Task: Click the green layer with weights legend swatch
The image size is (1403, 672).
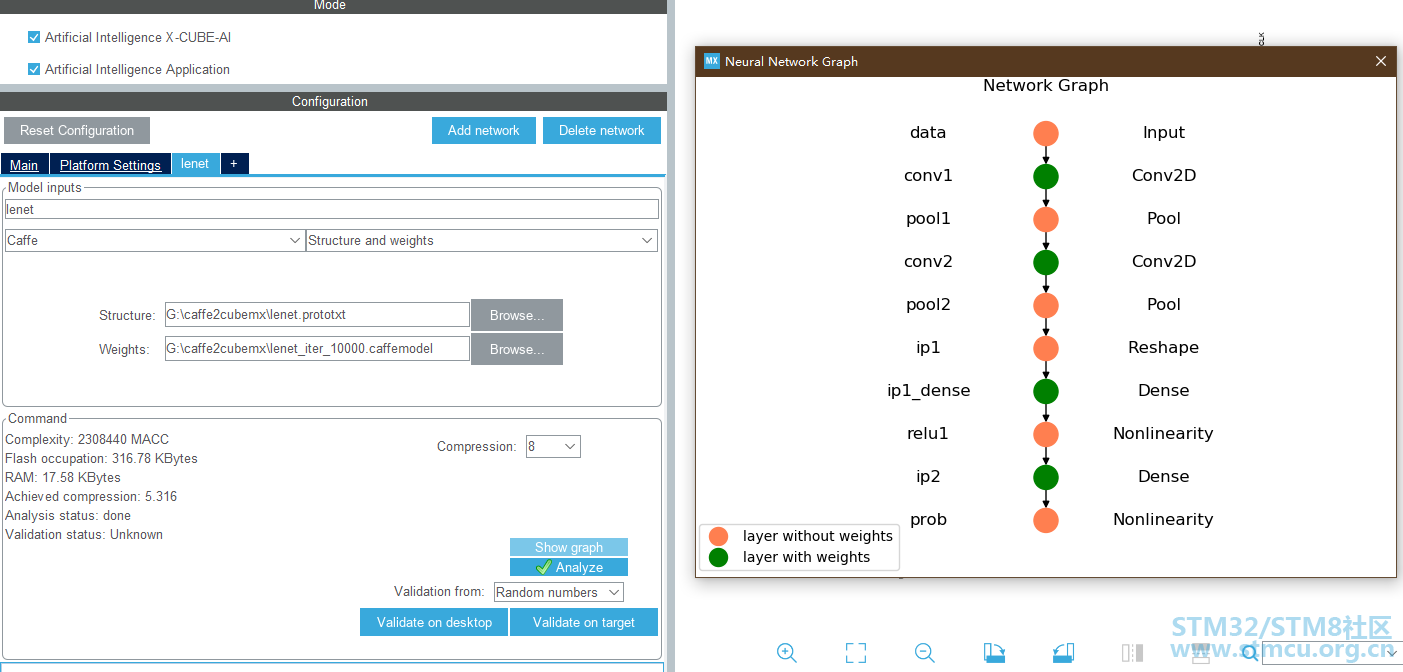Action: tap(718, 557)
